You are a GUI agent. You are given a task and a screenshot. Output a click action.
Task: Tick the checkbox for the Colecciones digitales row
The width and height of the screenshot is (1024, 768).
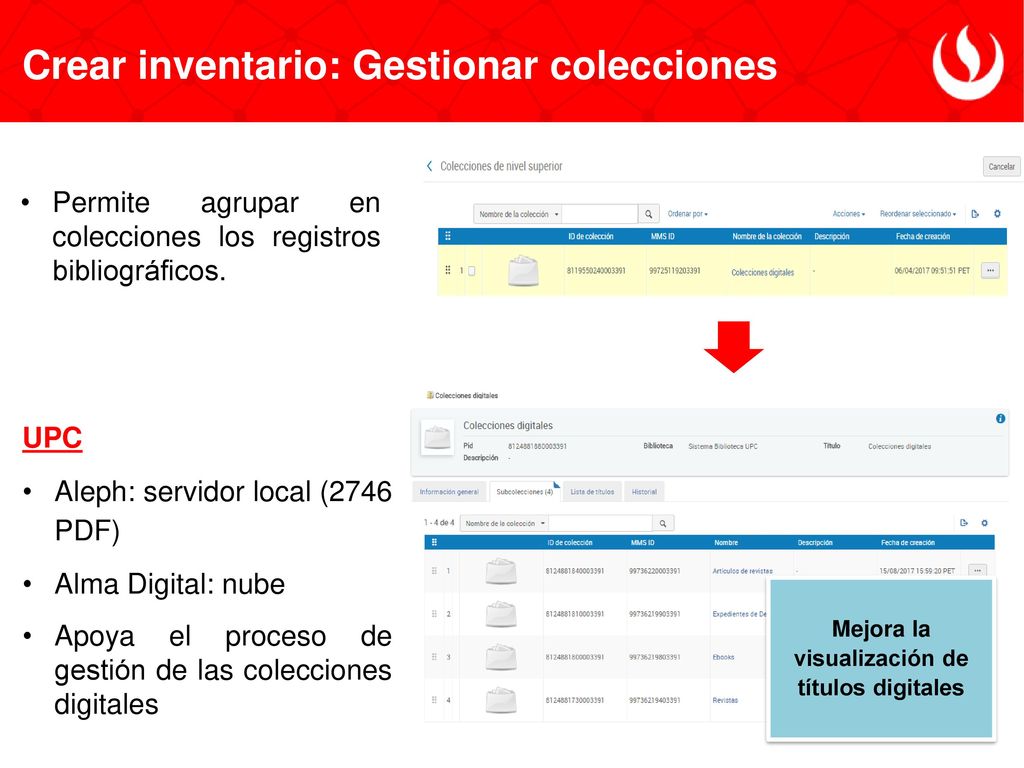point(472,270)
